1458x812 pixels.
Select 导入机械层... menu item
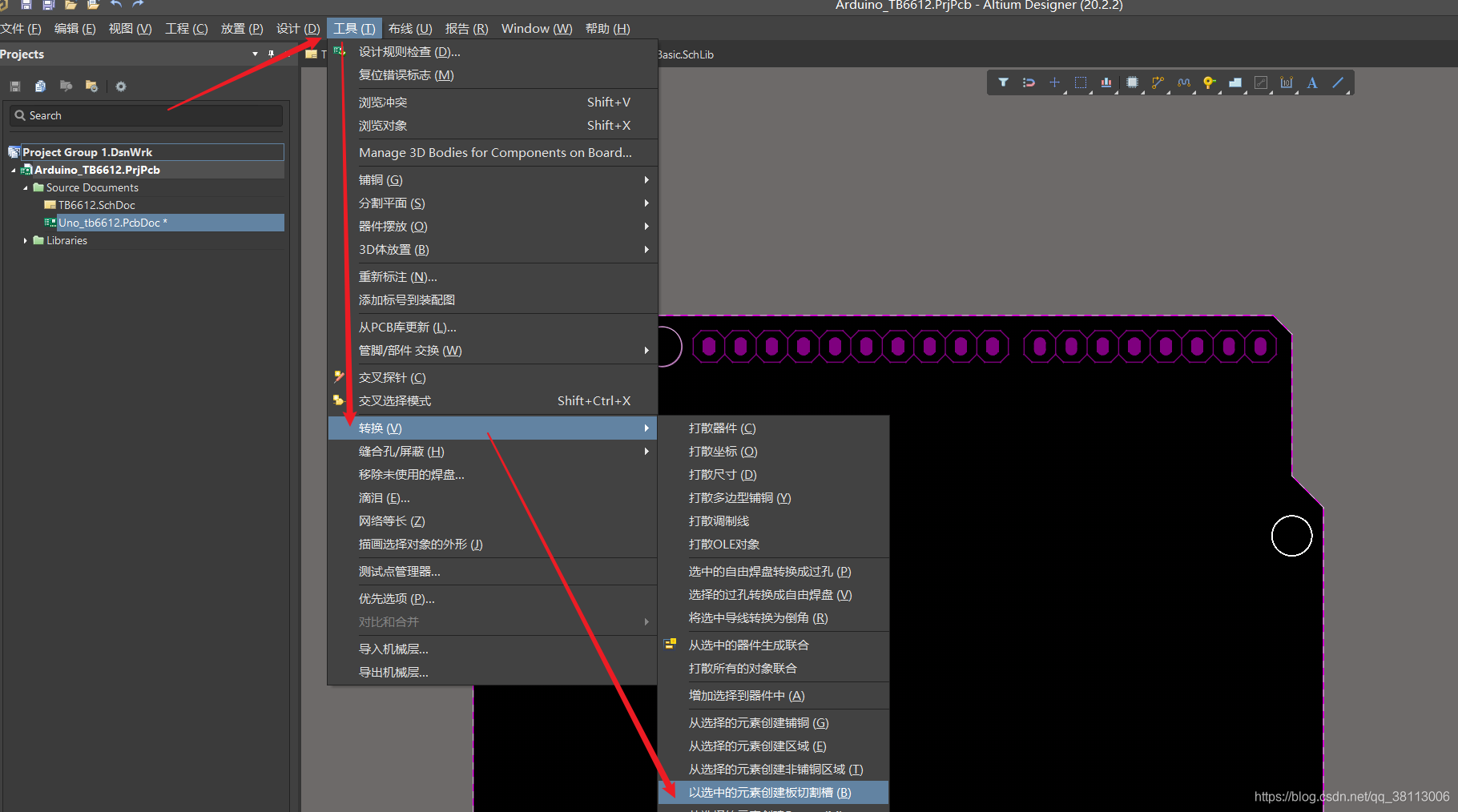pos(492,649)
